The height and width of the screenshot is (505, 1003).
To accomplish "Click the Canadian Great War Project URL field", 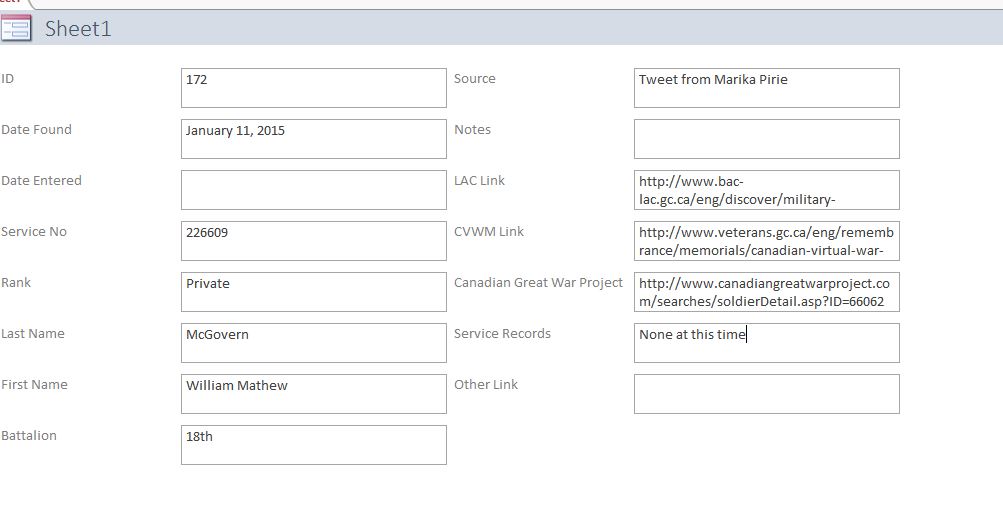I will (x=766, y=292).
